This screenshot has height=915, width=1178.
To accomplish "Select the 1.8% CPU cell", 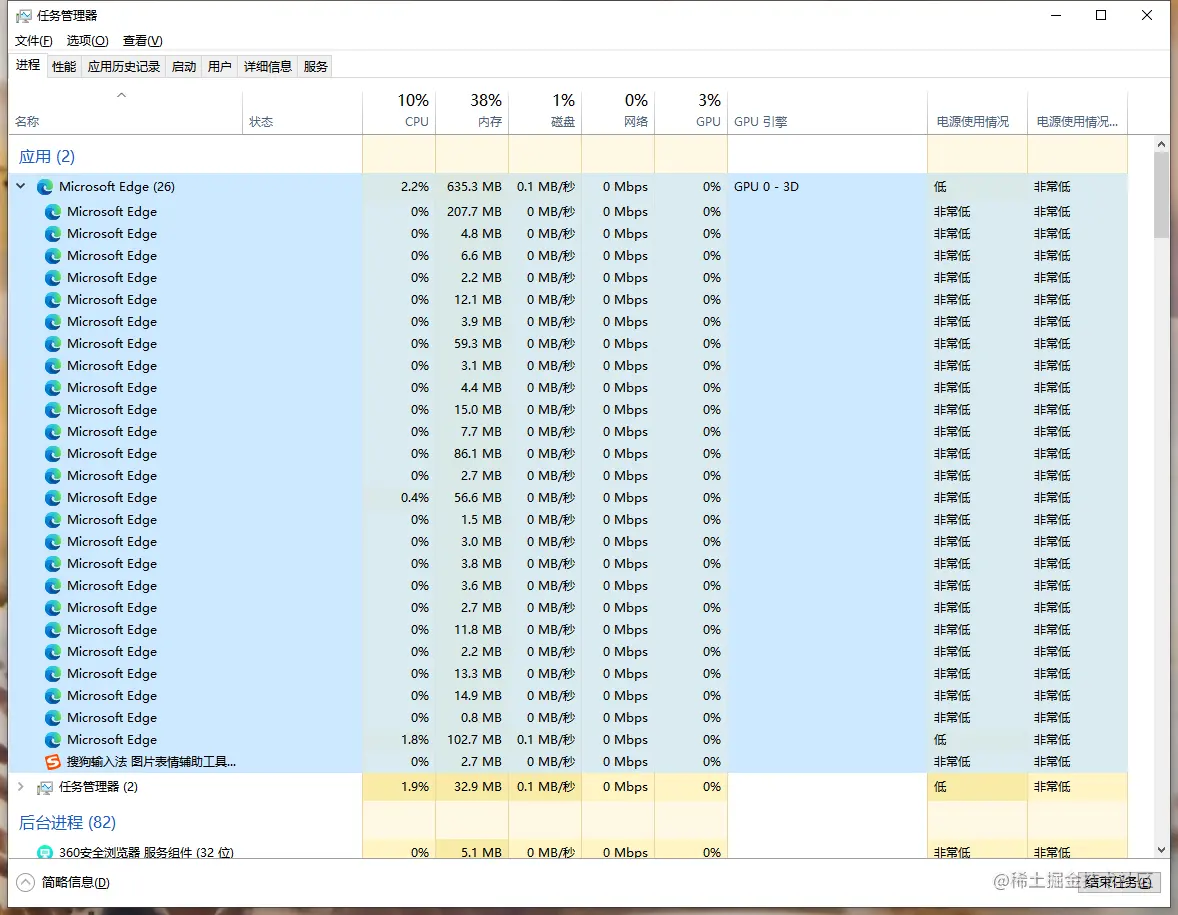I will click(x=399, y=739).
